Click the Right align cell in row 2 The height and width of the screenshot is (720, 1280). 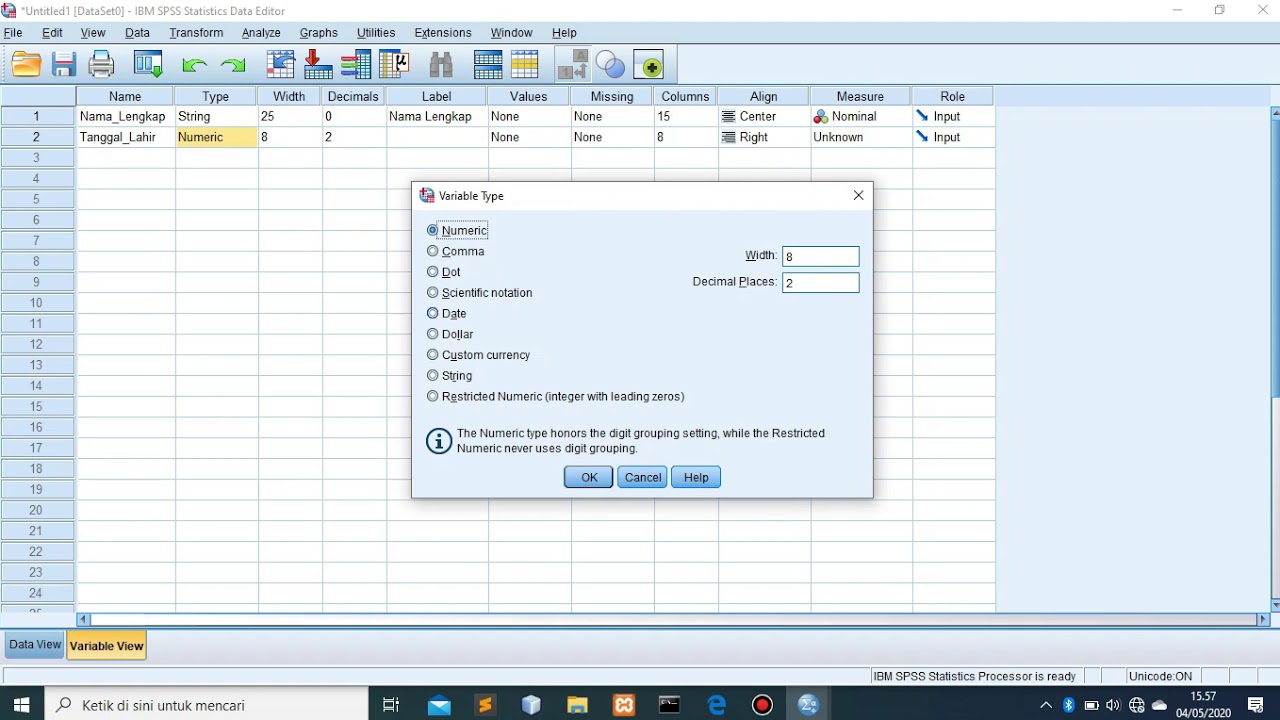(x=764, y=137)
